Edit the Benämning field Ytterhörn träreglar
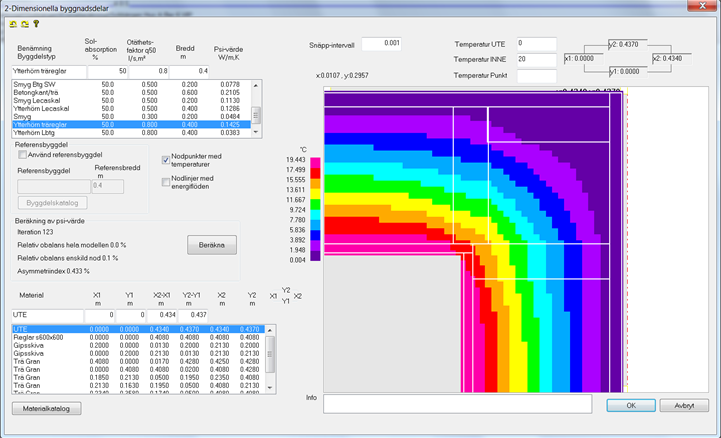The image size is (721, 438). [49, 72]
